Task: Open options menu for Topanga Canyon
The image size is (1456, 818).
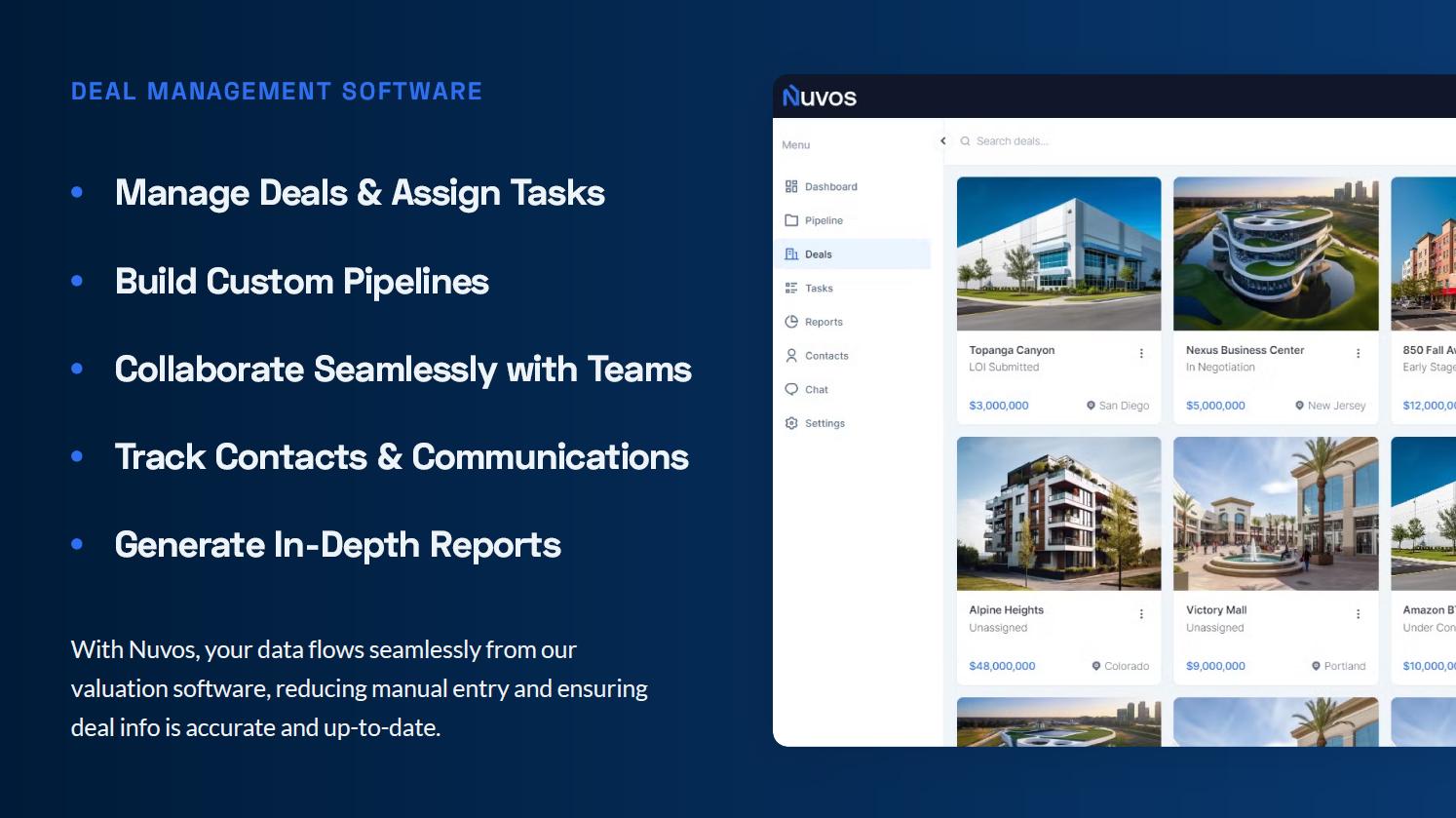Action: pos(1141,354)
